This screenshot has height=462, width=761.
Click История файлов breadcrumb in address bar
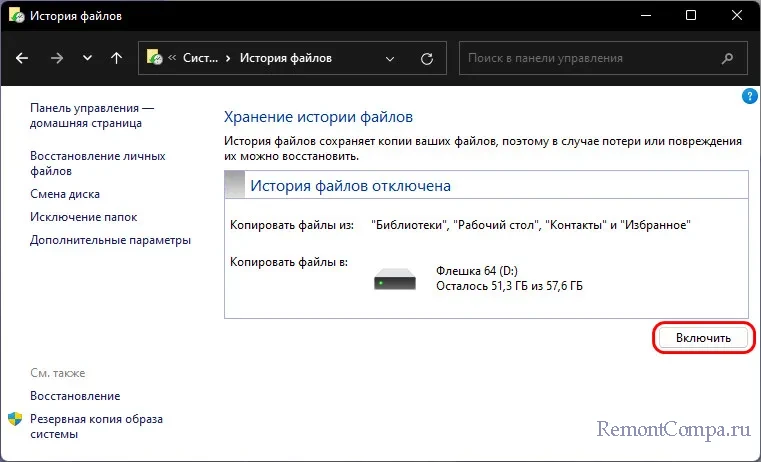(x=285, y=58)
